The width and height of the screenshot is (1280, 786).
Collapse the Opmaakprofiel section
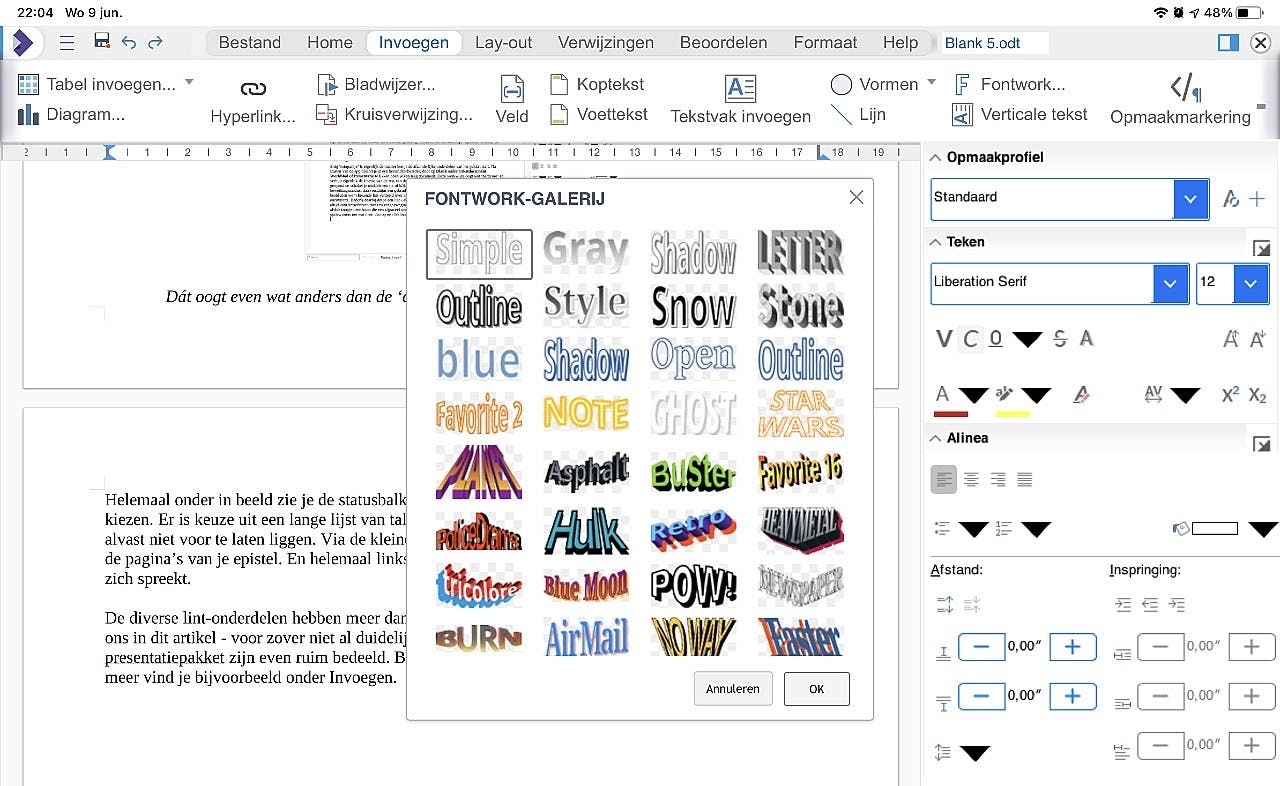(x=936, y=158)
